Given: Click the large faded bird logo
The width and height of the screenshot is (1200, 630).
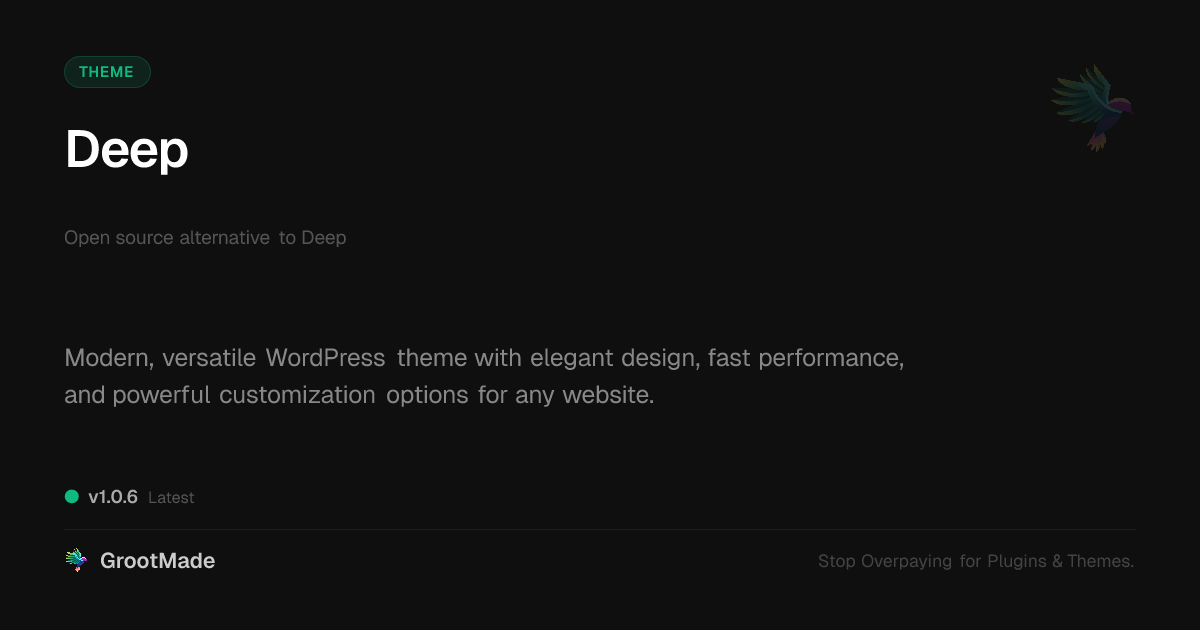Looking at the screenshot, I should click(1092, 107).
